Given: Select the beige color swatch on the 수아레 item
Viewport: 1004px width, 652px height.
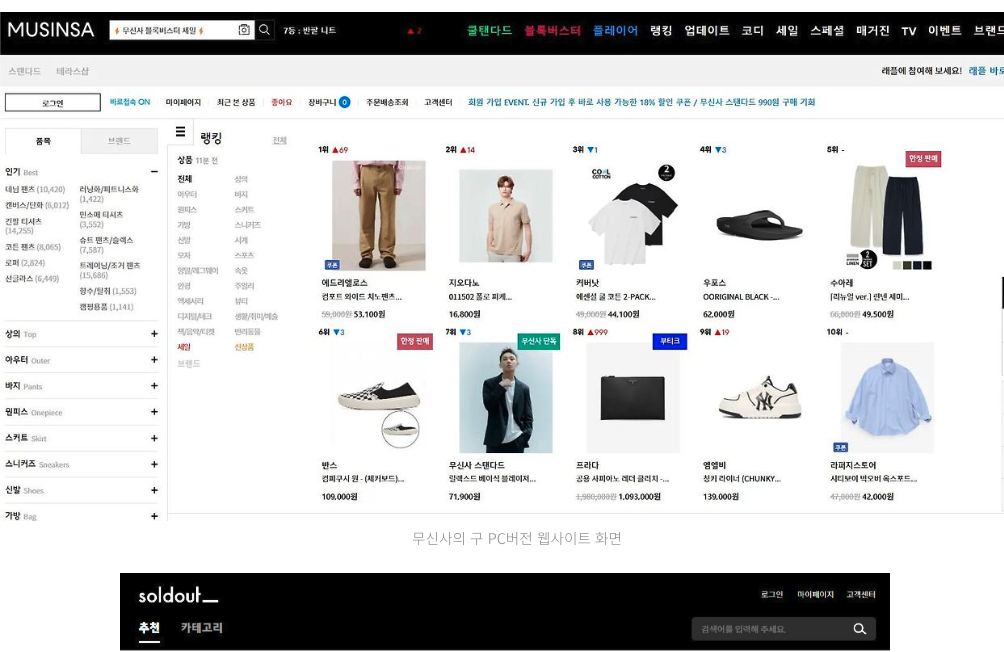Looking at the screenshot, I should [897, 265].
